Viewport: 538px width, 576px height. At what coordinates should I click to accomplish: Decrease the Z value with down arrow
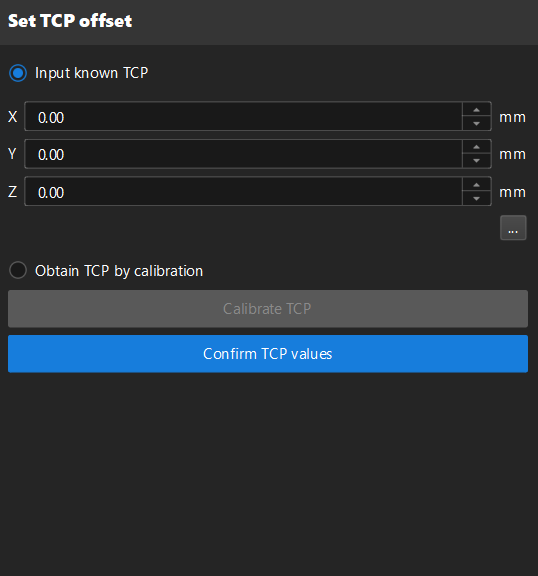476,198
